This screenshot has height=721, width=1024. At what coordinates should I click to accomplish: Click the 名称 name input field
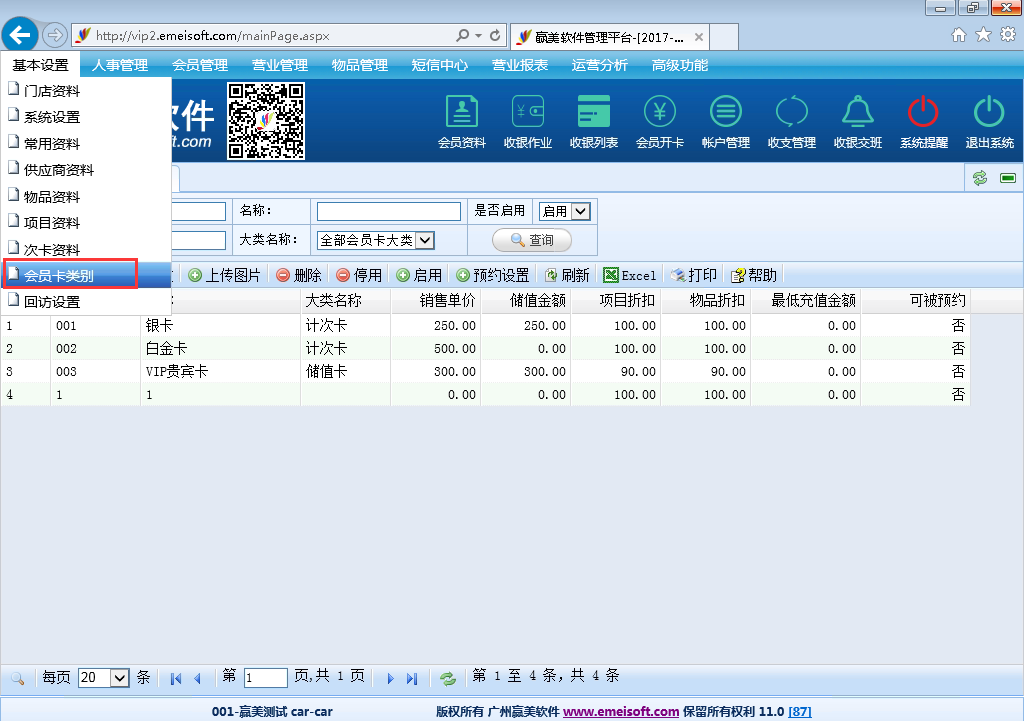click(388, 211)
